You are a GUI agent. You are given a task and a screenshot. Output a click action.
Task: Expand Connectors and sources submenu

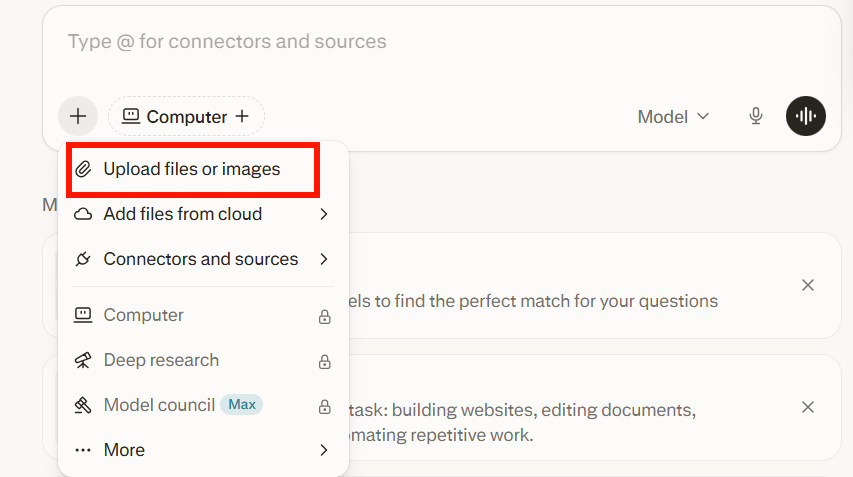tap(324, 259)
